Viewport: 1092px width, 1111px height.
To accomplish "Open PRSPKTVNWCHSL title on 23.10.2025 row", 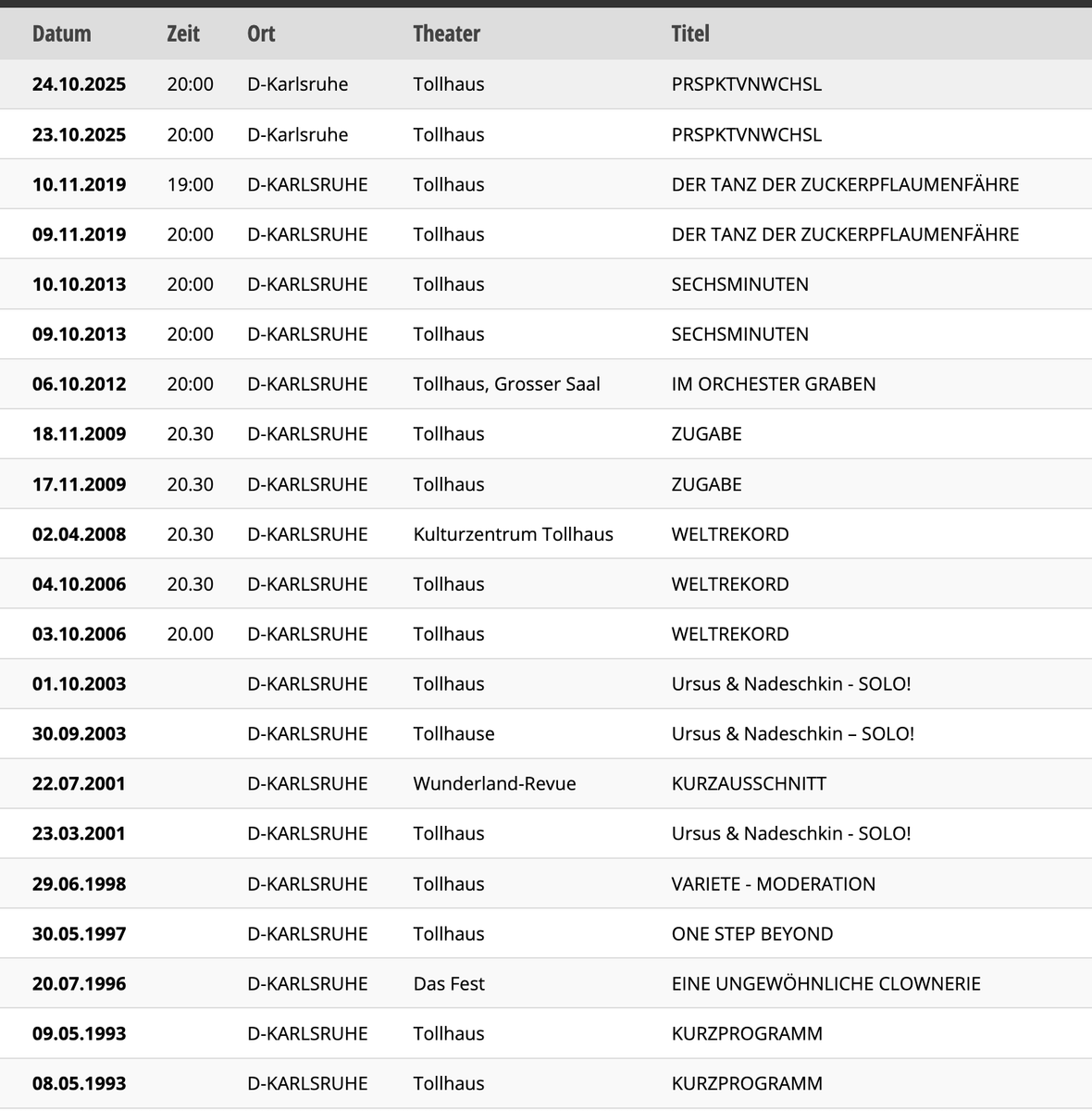I will click(746, 134).
